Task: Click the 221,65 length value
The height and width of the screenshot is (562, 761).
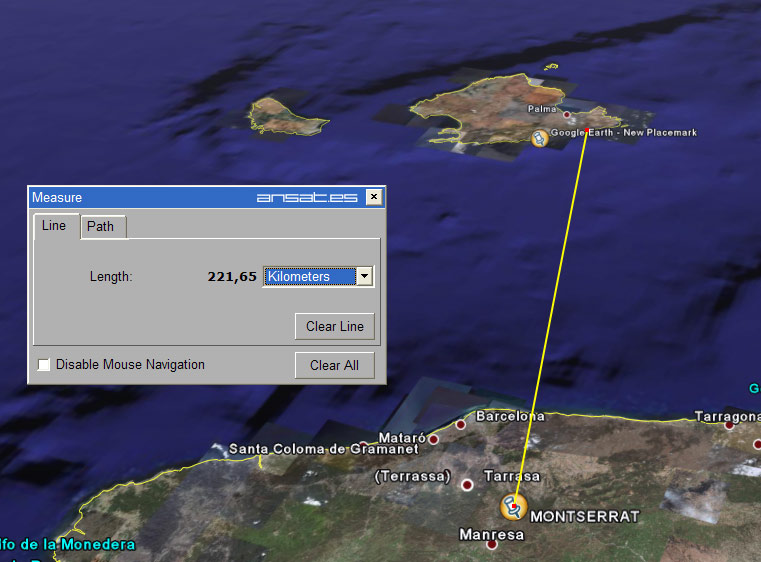Action: (x=232, y=277)
